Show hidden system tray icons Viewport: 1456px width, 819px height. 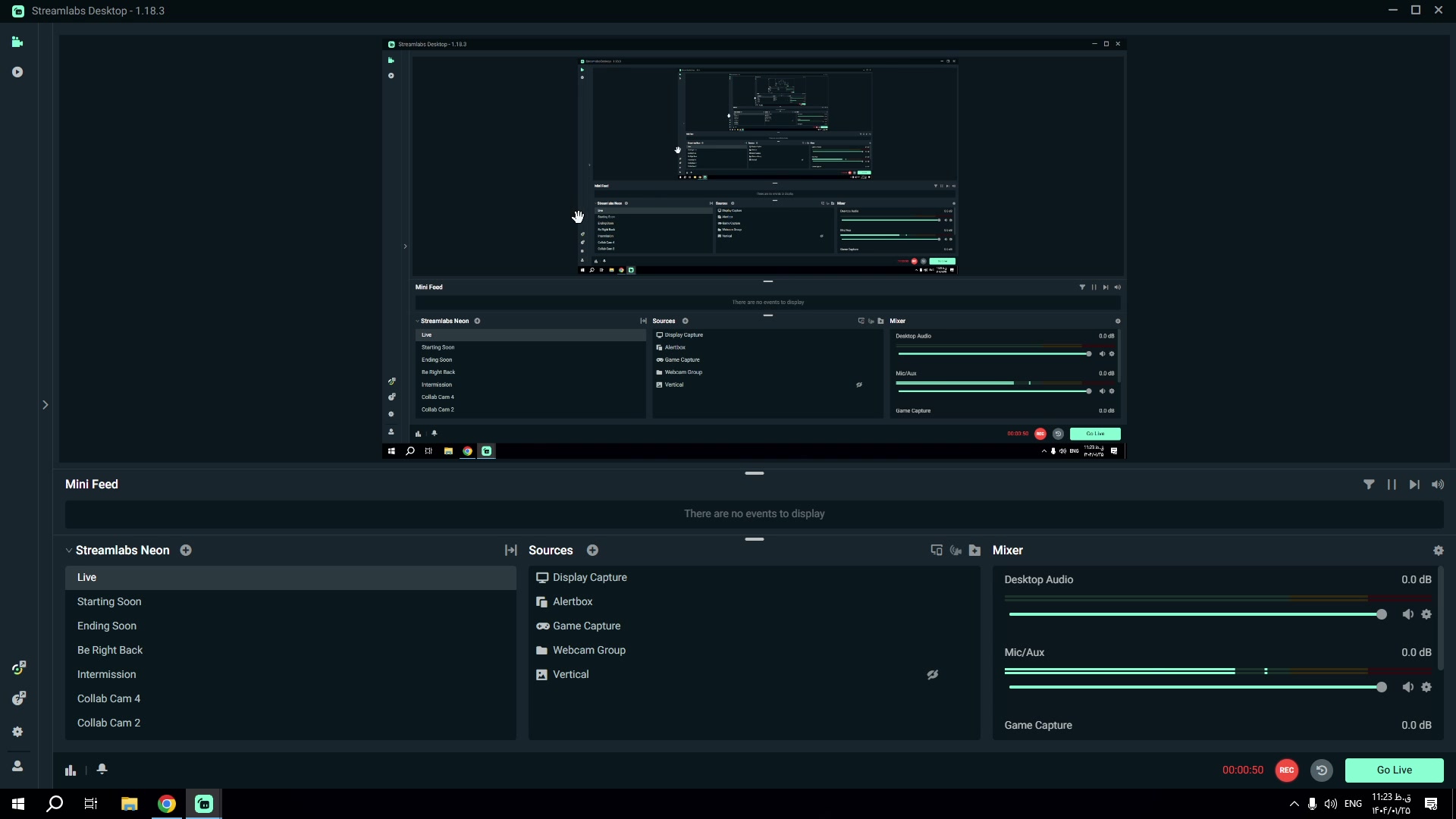point(1294,804)
